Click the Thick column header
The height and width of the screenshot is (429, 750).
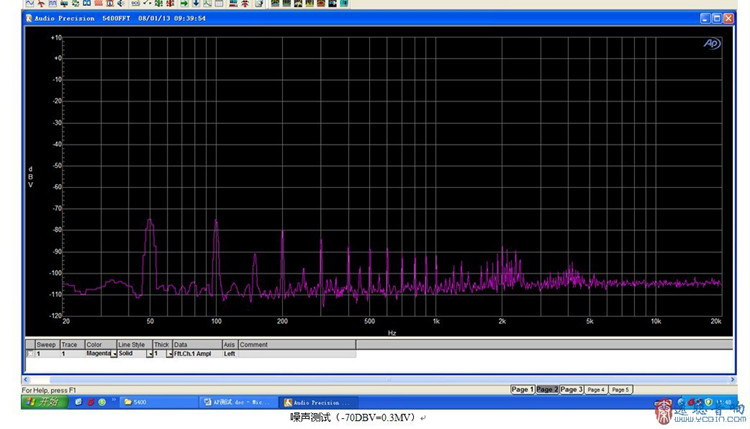pyautogui.click(x=162, y=344)
